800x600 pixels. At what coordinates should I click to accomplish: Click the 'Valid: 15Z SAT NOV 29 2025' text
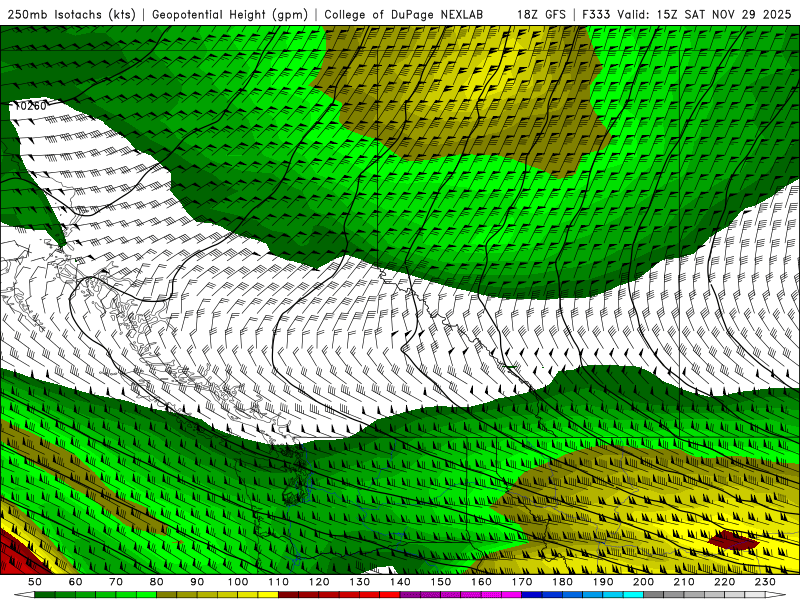click(x=704, y=14)
